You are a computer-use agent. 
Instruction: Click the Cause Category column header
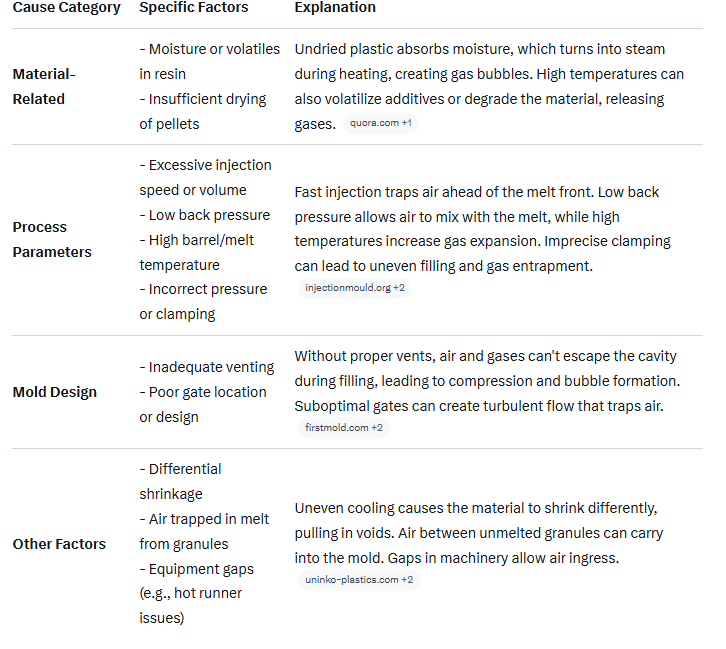click(x=67, y=8)
